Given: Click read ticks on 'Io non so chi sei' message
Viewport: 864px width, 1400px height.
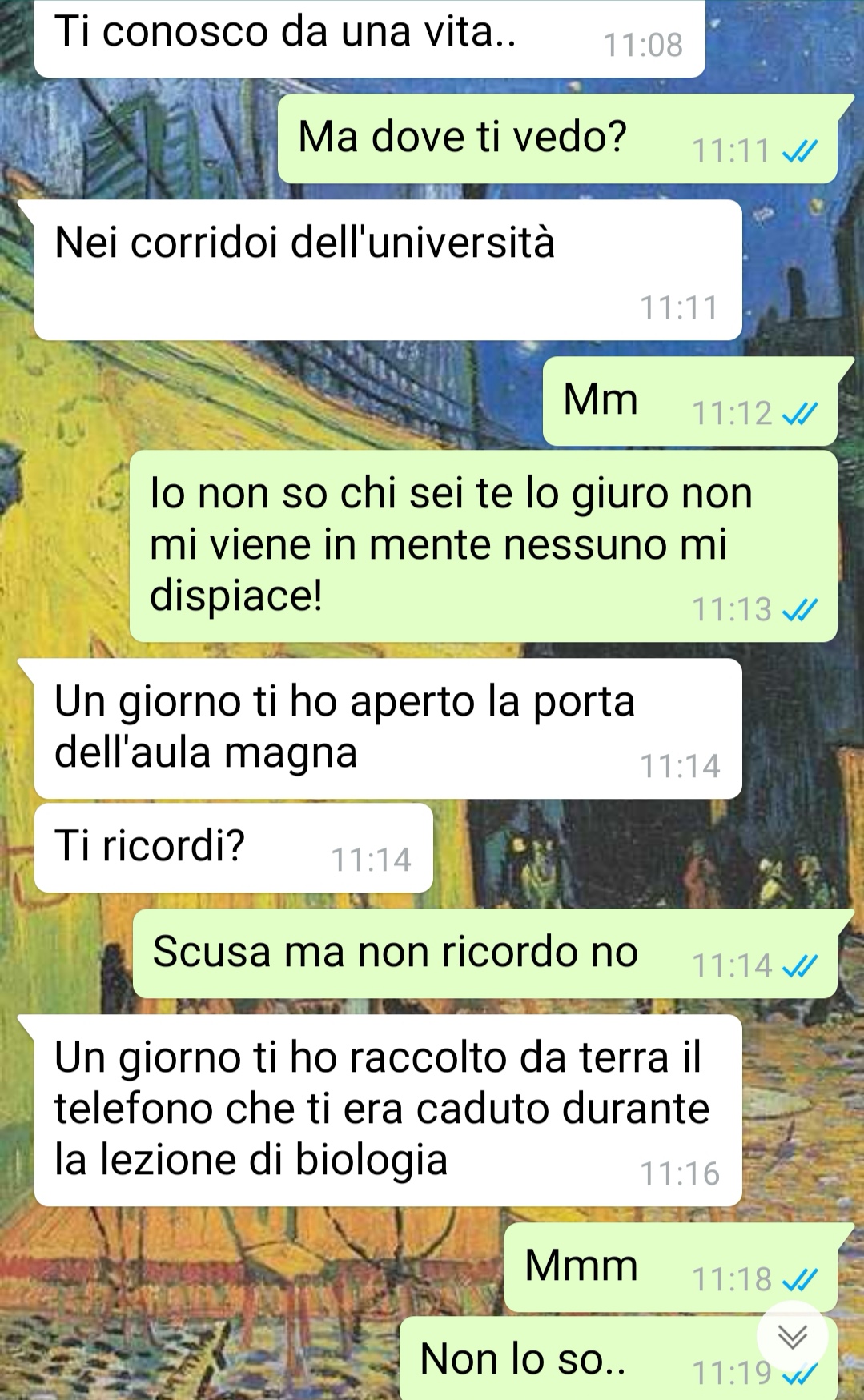Looking at the screenshot, I should pyautogui.click(x=800, y=610).
